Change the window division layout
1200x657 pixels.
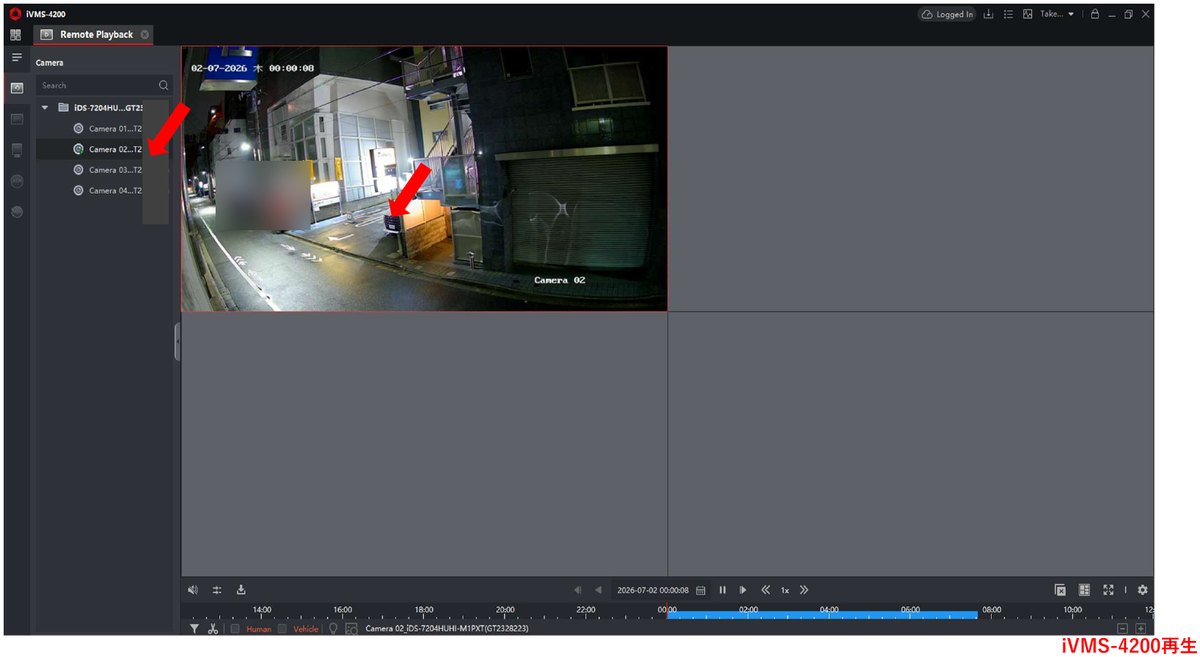click(1084, 590)
